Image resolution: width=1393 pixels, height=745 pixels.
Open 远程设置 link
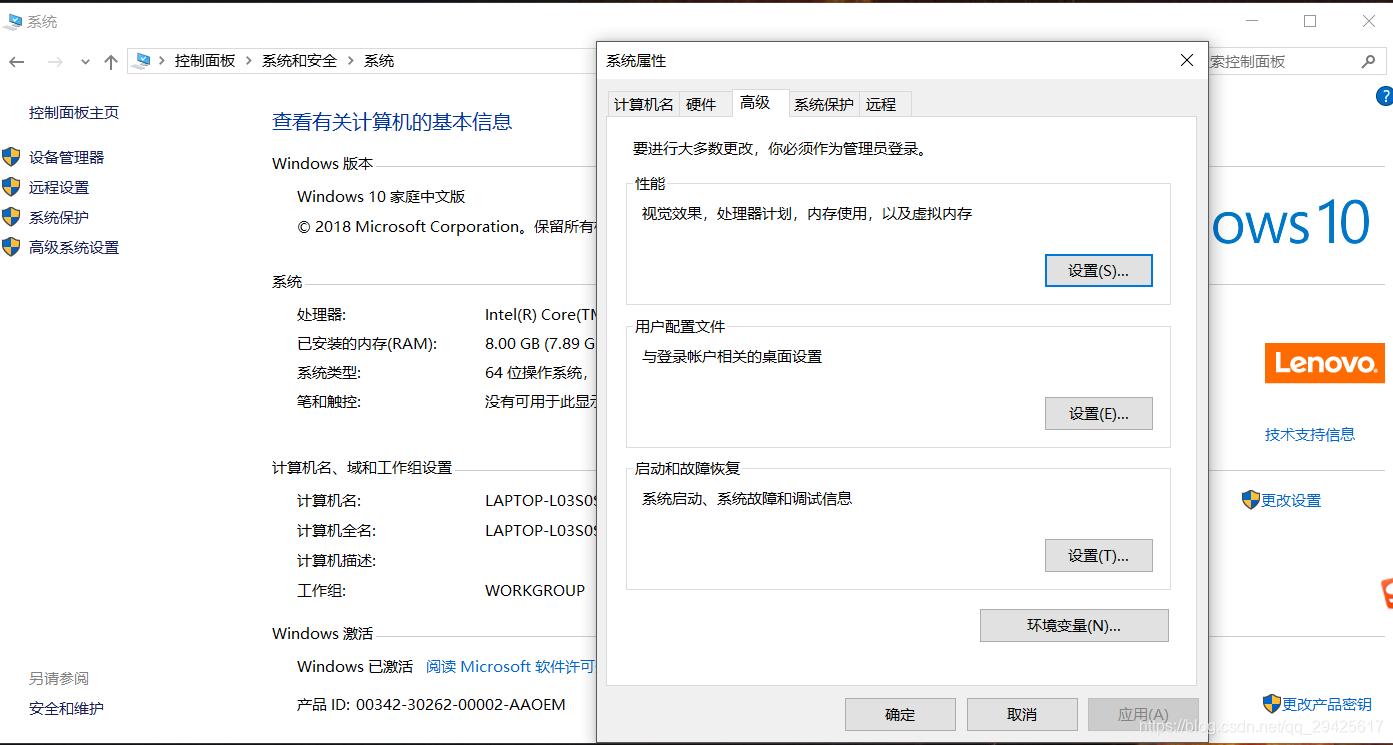point(59,187)
